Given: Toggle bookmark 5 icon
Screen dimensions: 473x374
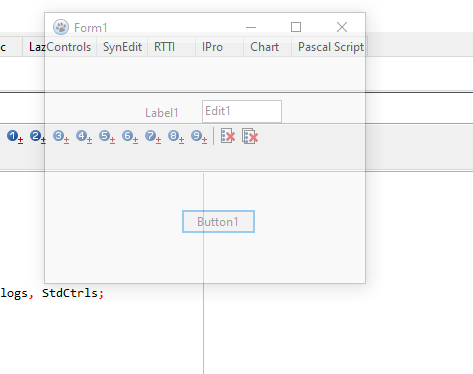Looking at the screenshot, I should point(107,137).
